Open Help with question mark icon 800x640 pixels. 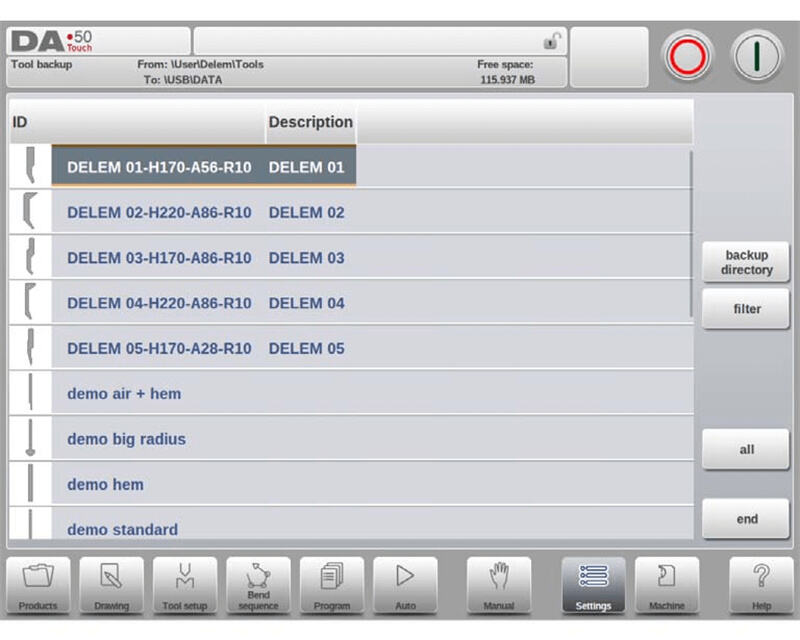coord(760,585)
